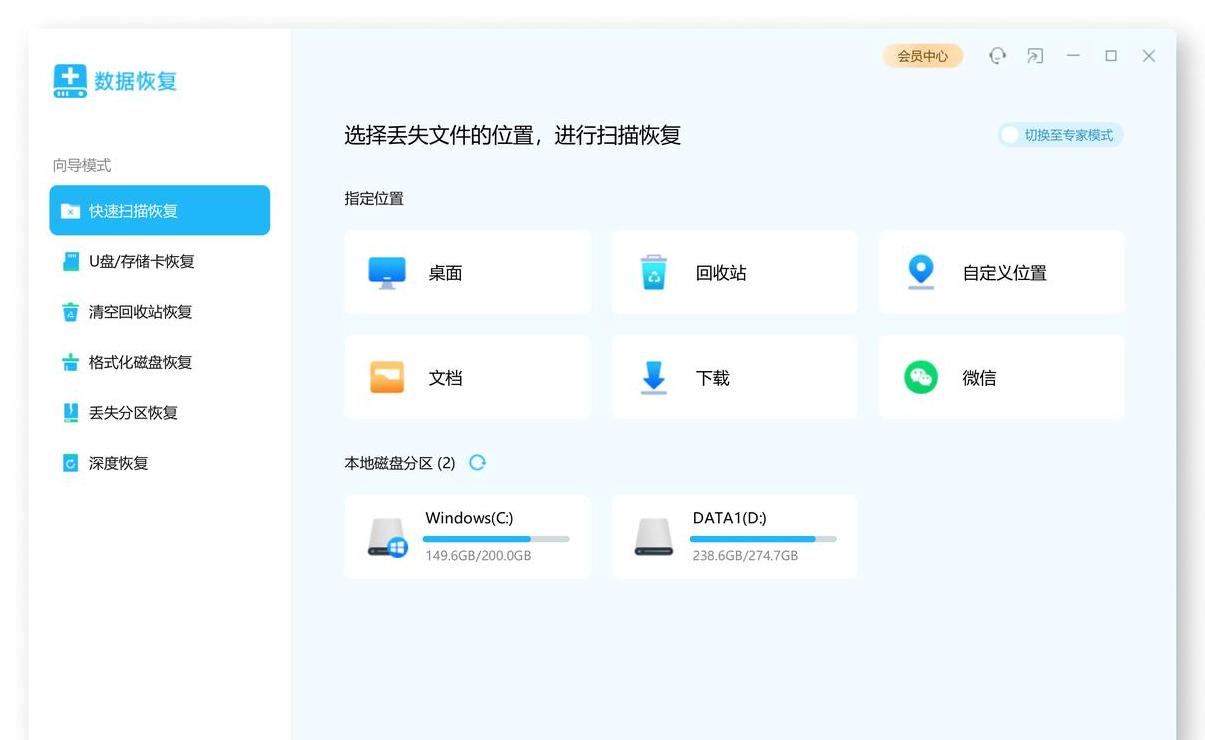Click the DATA1(D:) usage bar
The height and width of the screenshot is (740, 1205).
[763, 539]
